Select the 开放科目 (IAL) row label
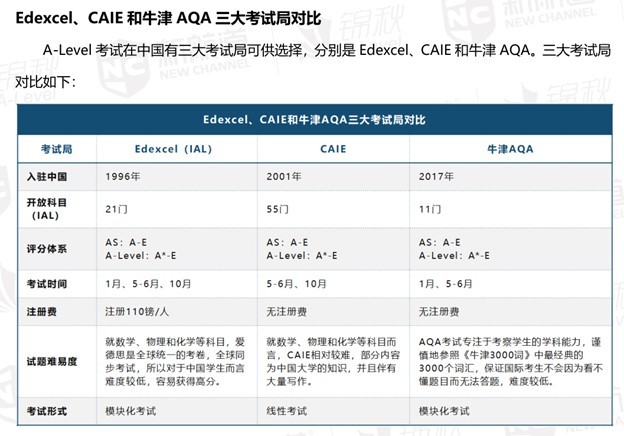Screen dimensions: 624x436 tap(48, 208)
